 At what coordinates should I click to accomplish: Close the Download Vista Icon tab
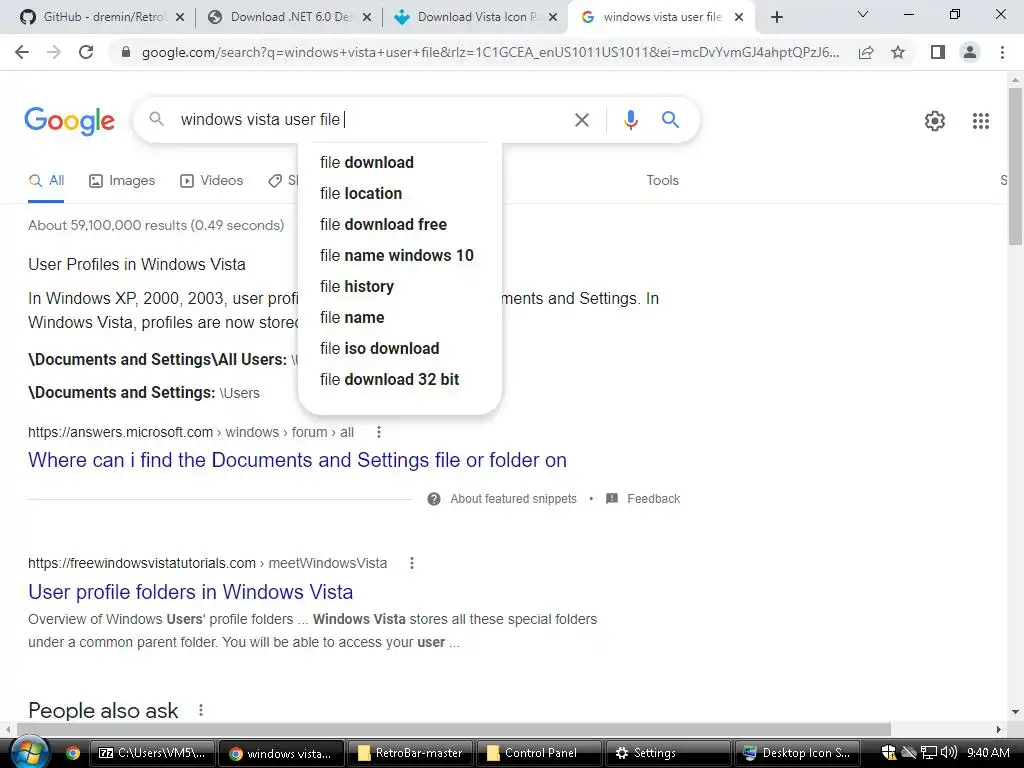pyautogui.click(x=553, y=17)
